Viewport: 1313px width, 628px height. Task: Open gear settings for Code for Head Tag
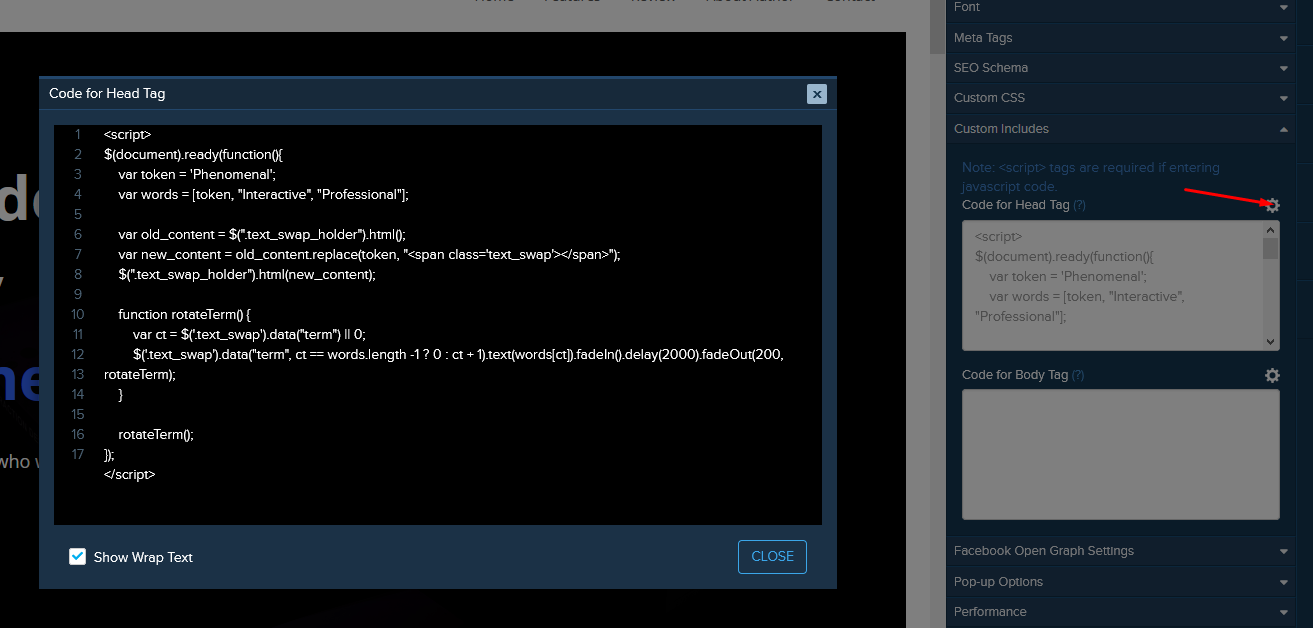coord(1272,205)
